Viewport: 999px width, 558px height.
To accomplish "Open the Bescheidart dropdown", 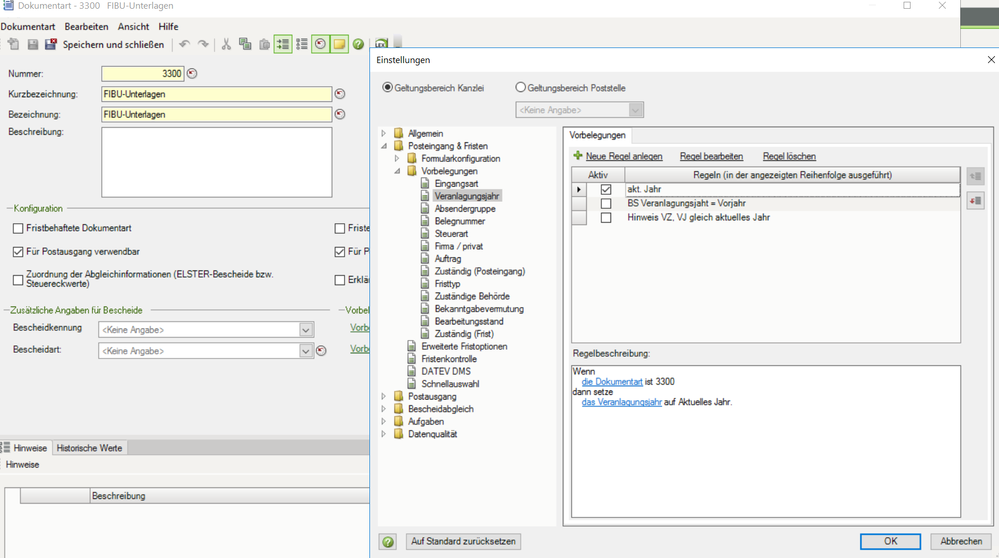I will tap(306, 351).
